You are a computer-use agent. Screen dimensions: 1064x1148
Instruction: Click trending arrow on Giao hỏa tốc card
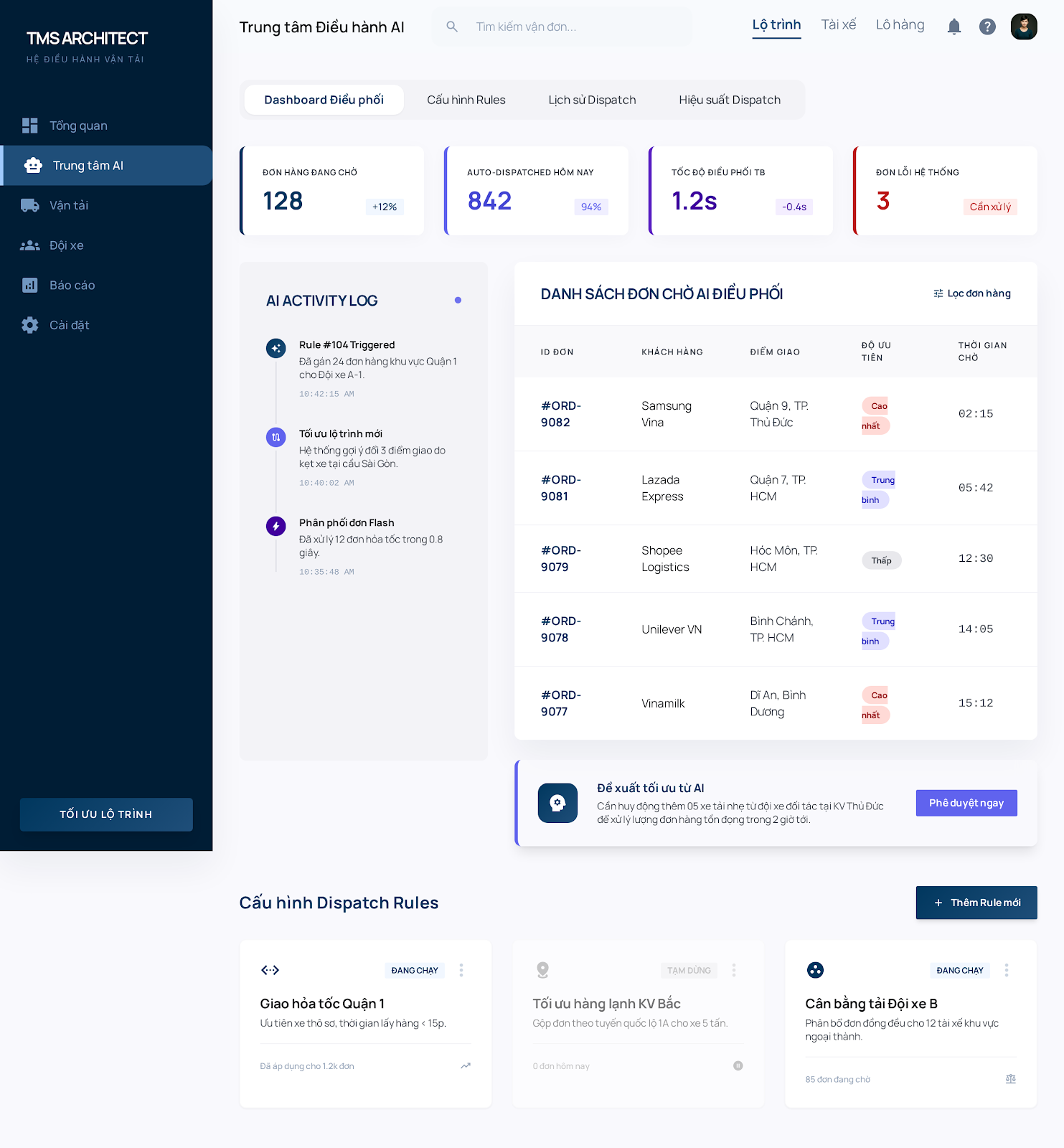(x=466, y=1065)
